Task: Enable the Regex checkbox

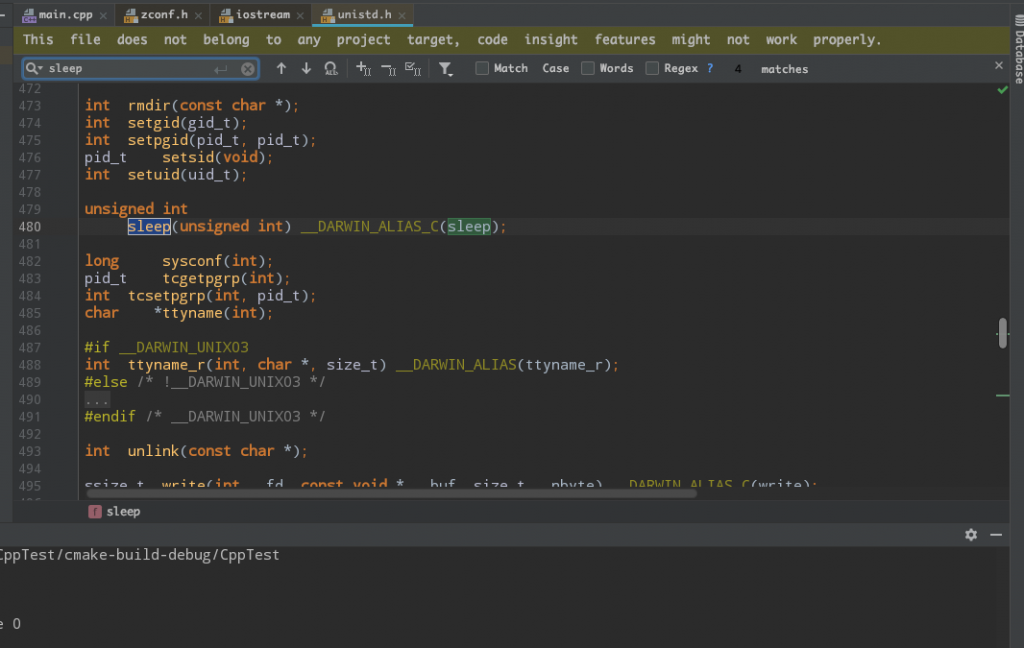Action: pyautogui.click(x=652, y=68)
